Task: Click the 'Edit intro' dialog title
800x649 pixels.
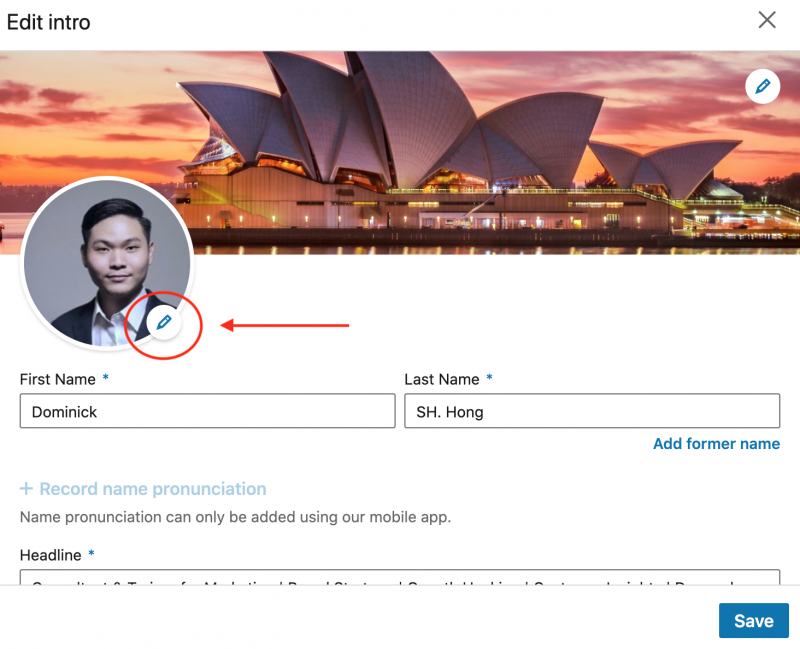Action: click(x=48, y=22)
